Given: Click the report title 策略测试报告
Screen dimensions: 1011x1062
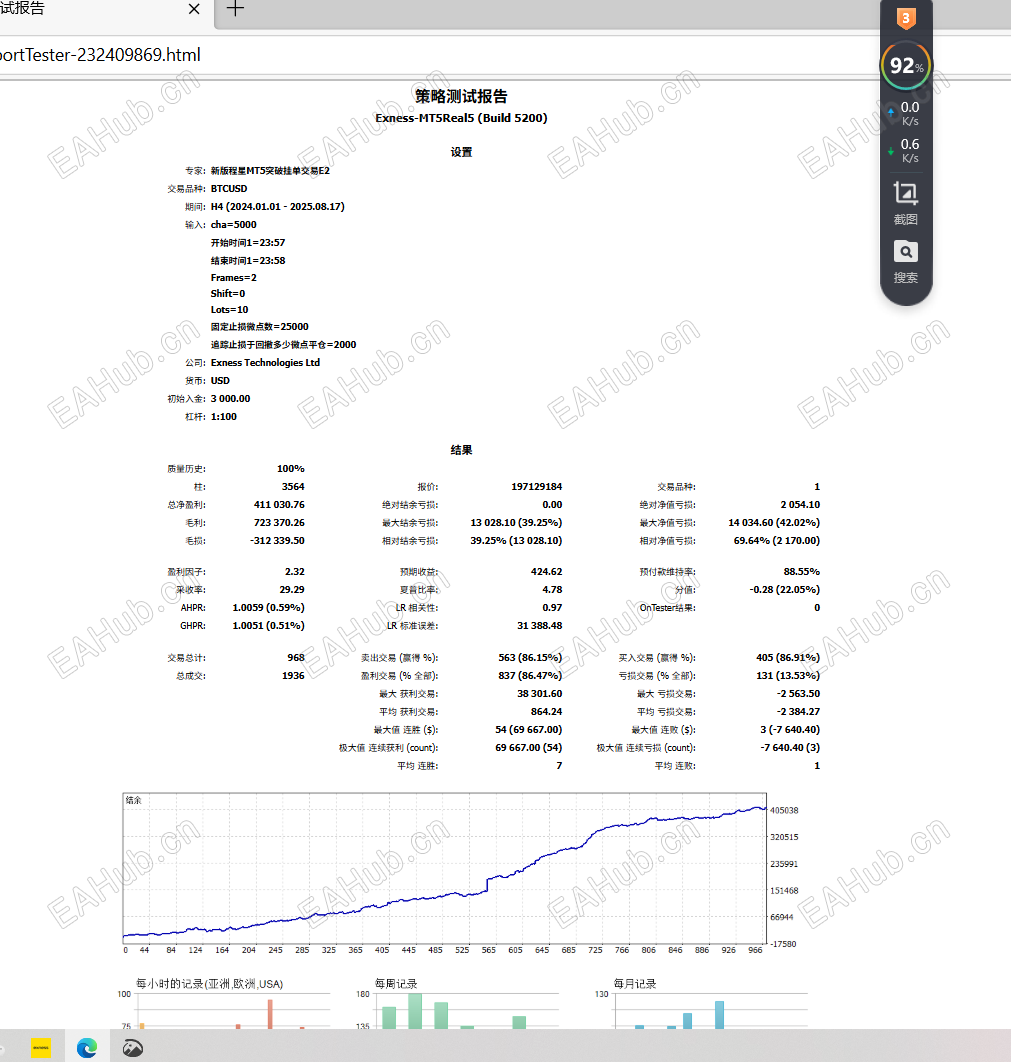Looking at the screenshot, I should (461, 96).
